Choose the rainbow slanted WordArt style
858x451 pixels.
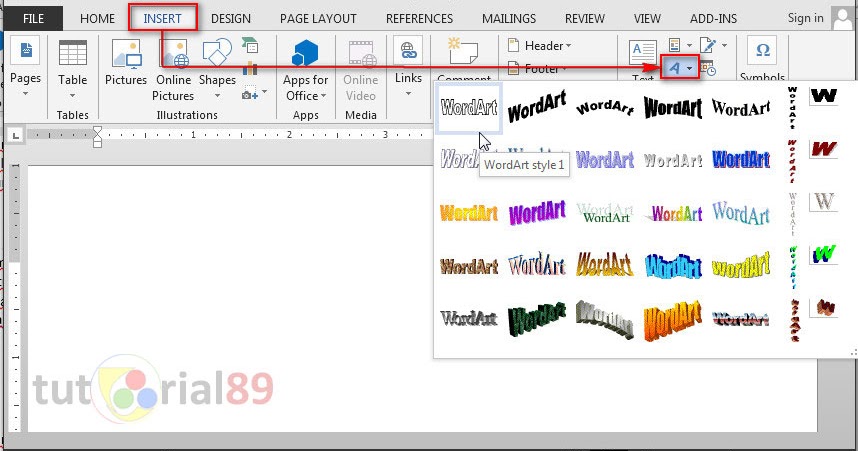(674, 213)
